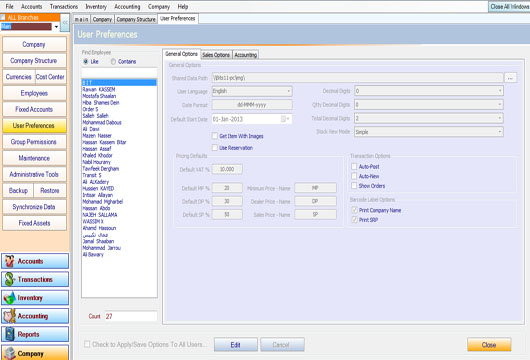Switch to the Company Structure window tab

[x=136, y=19]
